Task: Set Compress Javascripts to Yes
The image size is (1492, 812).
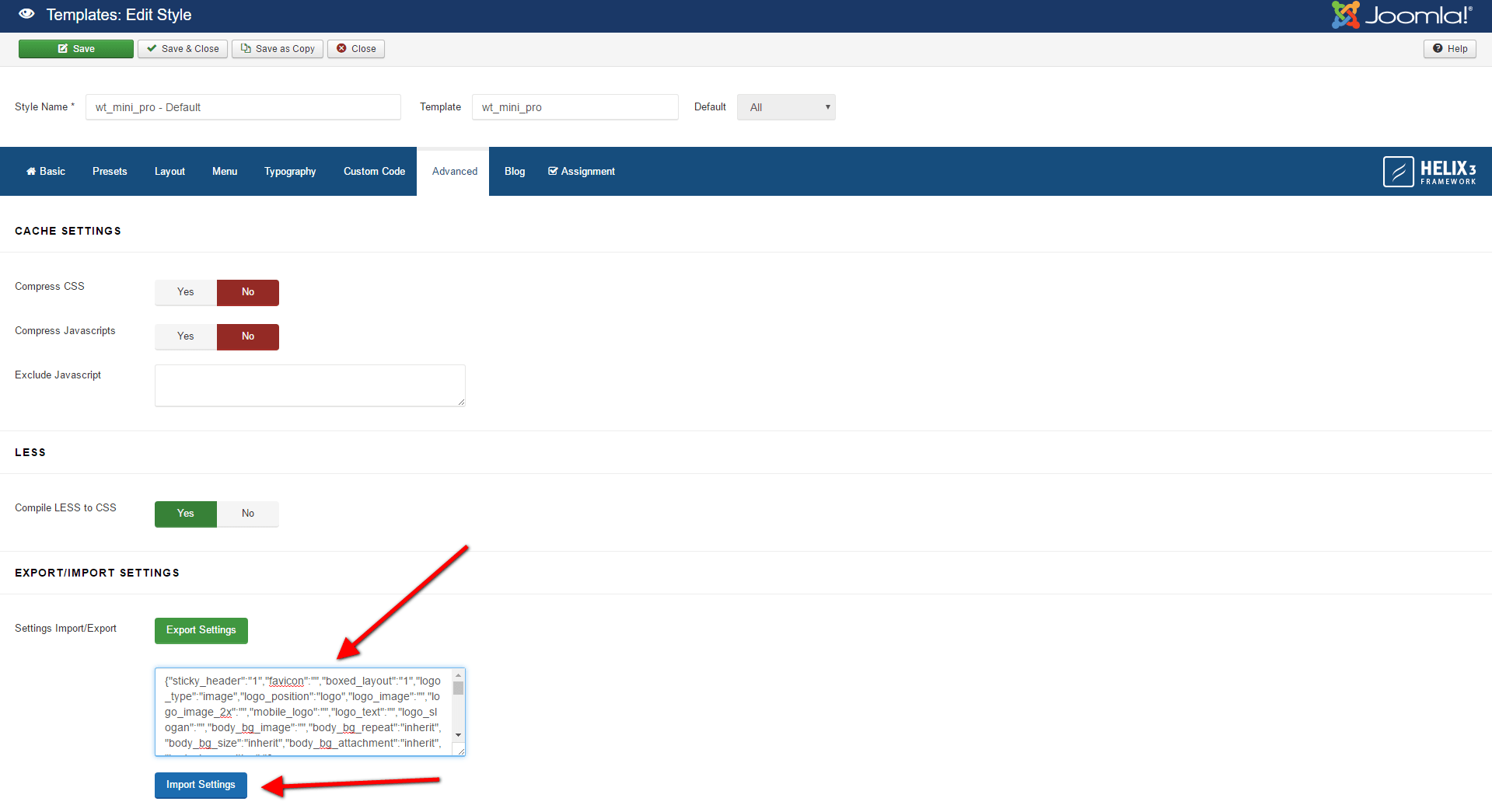Action: tap(186, 336)
